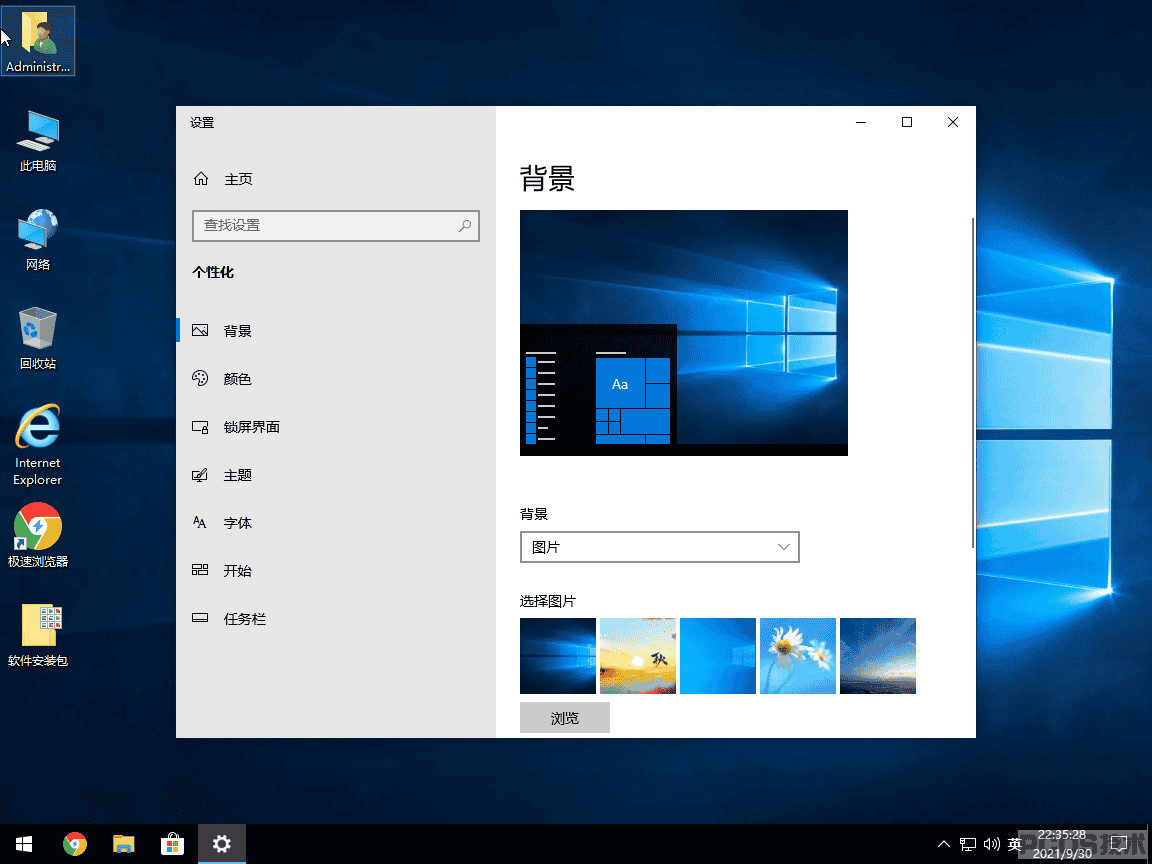Open the 锁屏界面 settings page
This screenshot has height=864, width=1152.
[x=336, y=427]
